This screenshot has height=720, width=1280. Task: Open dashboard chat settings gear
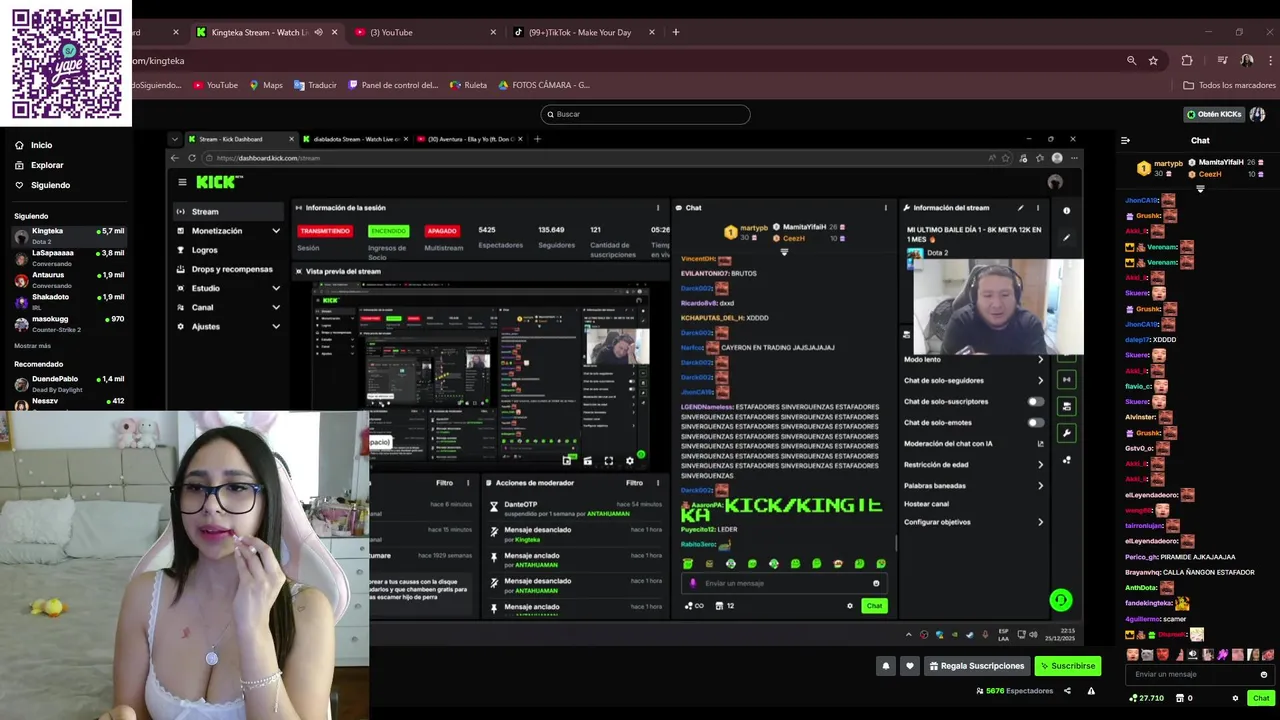click(x=850, y=605)
